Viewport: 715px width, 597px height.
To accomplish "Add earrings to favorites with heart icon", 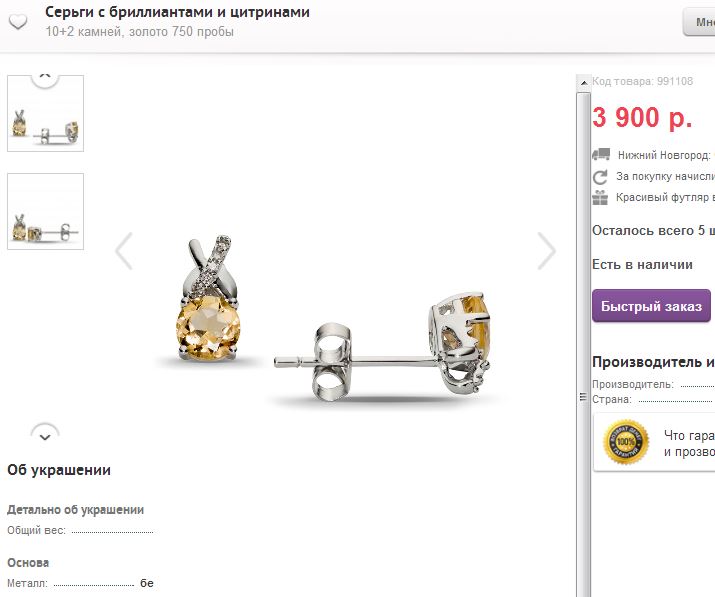I will (18, 21).
